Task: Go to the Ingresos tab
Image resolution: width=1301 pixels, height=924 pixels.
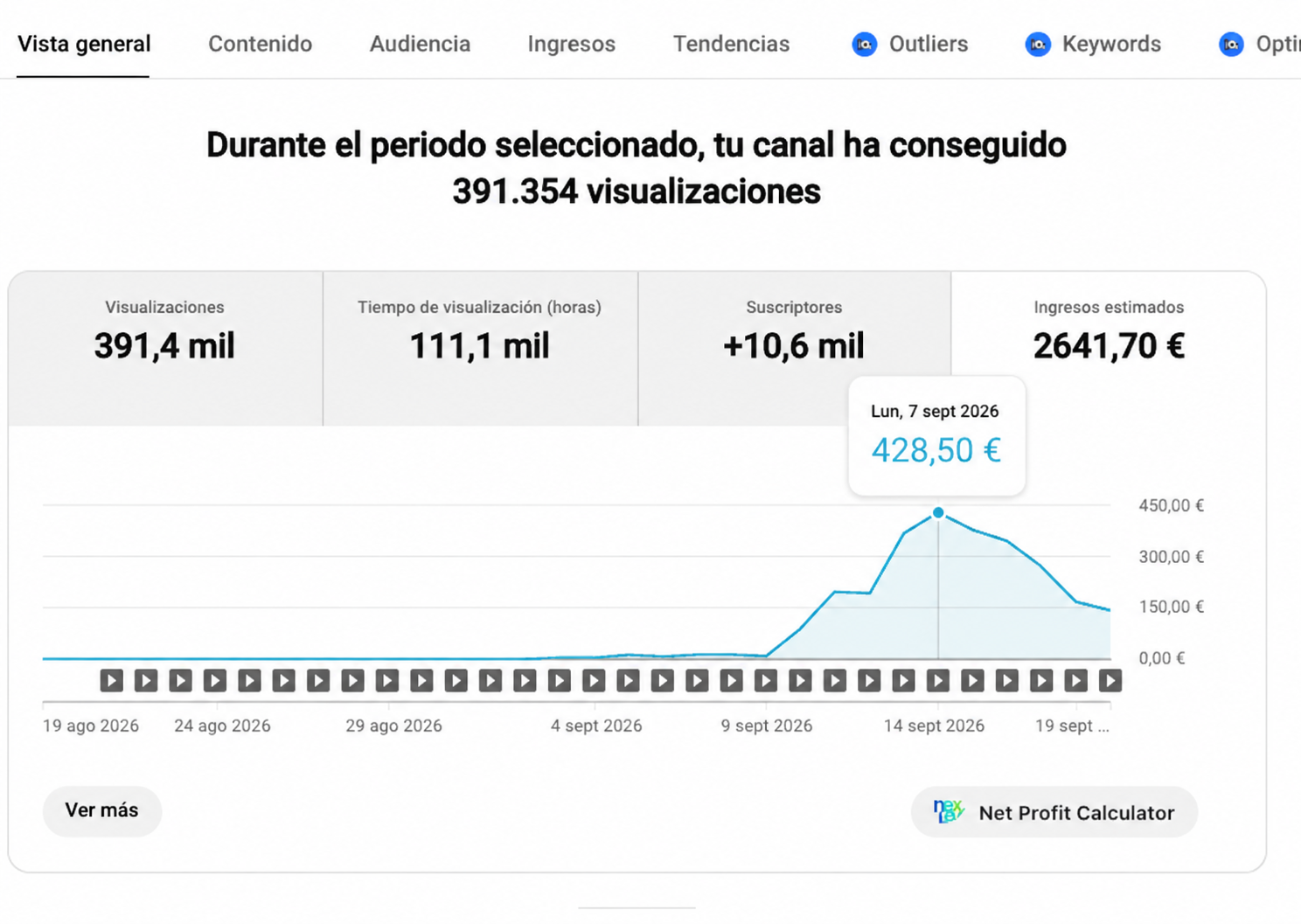Action: [x=571, y=44]
